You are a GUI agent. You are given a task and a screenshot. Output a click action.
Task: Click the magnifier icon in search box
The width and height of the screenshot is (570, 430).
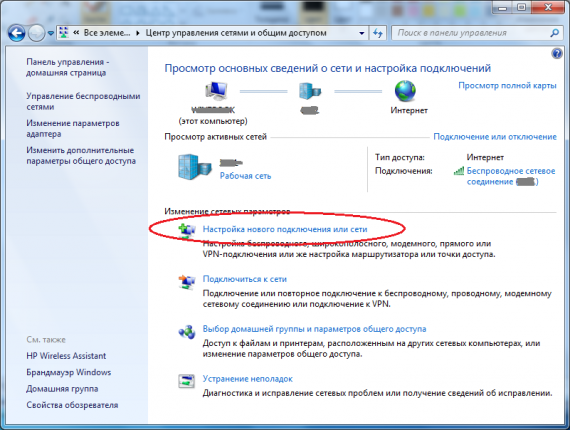554,33
